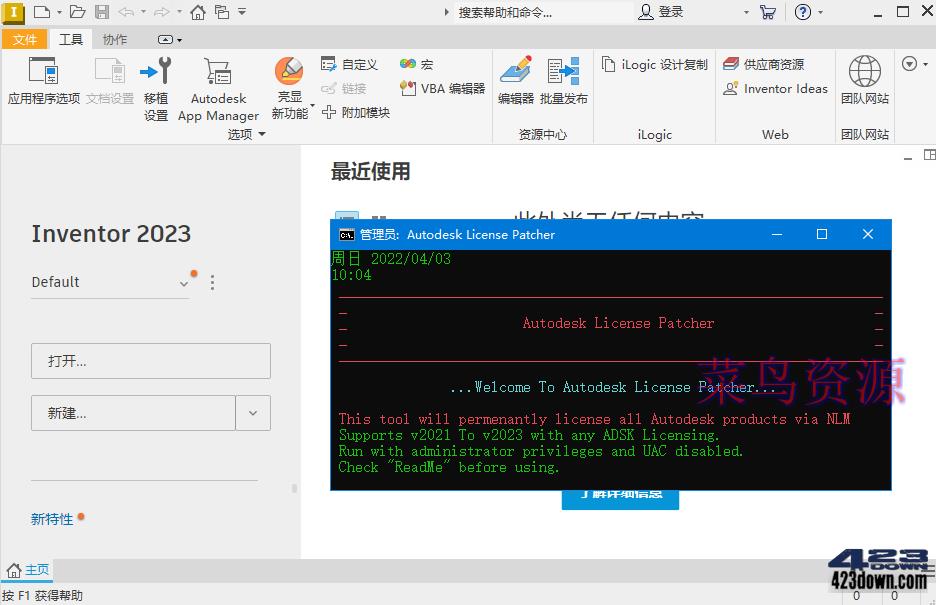The height and width of the screenshot is (605, 936).
Task: Click the 附加模块 add-ins item
Action: click(356, 111)
